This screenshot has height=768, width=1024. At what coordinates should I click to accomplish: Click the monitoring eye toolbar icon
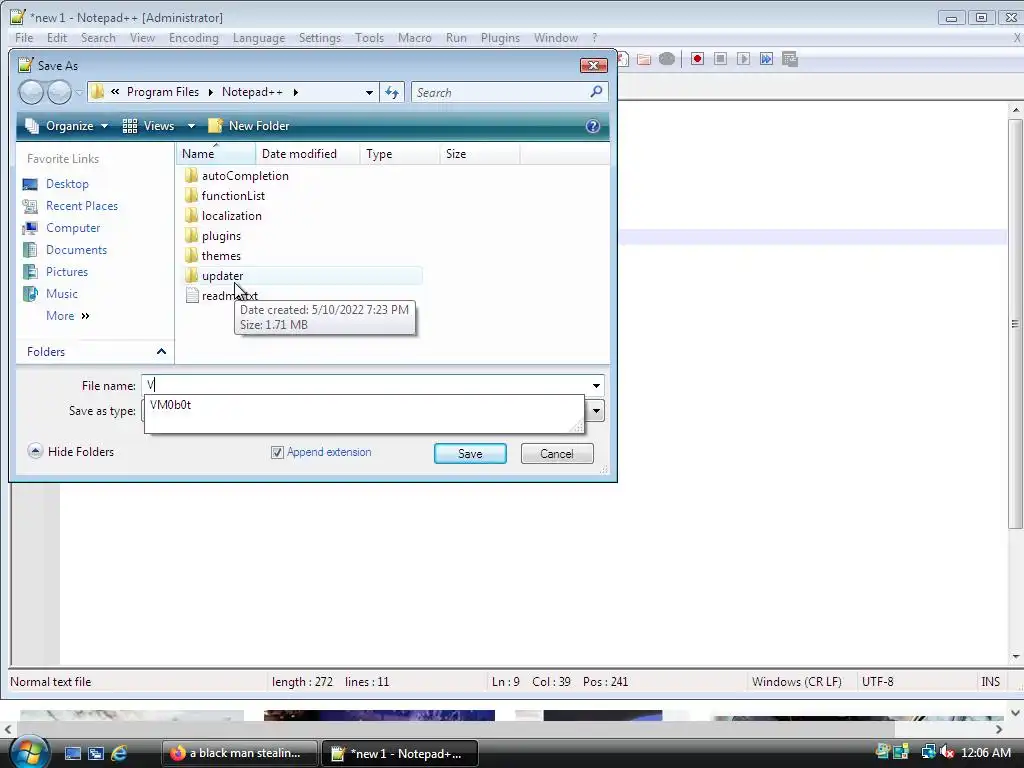pos(667,59)
